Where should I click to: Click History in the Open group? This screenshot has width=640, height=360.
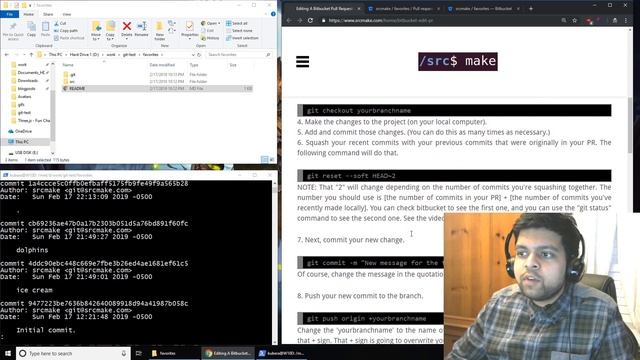[x=210, y=38]
